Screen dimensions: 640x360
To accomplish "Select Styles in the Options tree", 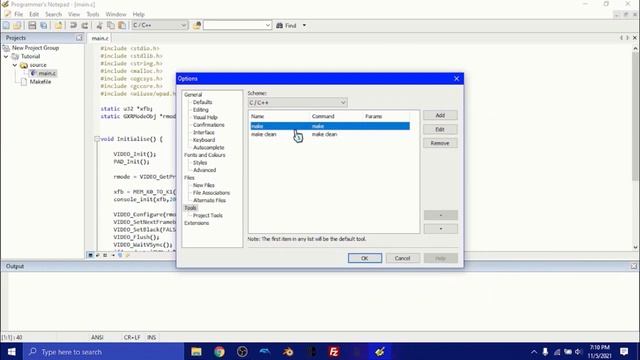I will click(x=200, y=162).
